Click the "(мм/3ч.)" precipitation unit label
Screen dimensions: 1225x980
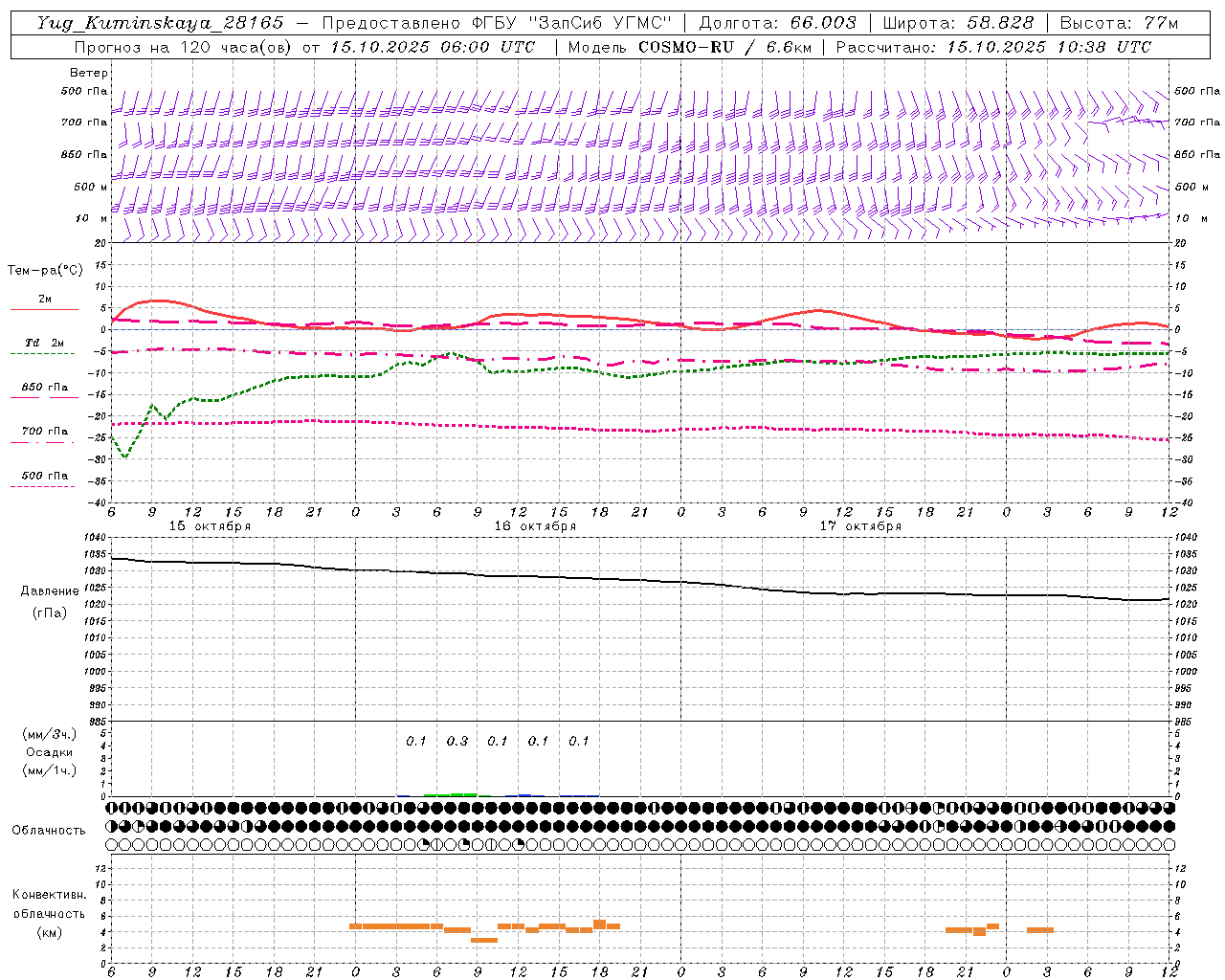coord(49,734)
